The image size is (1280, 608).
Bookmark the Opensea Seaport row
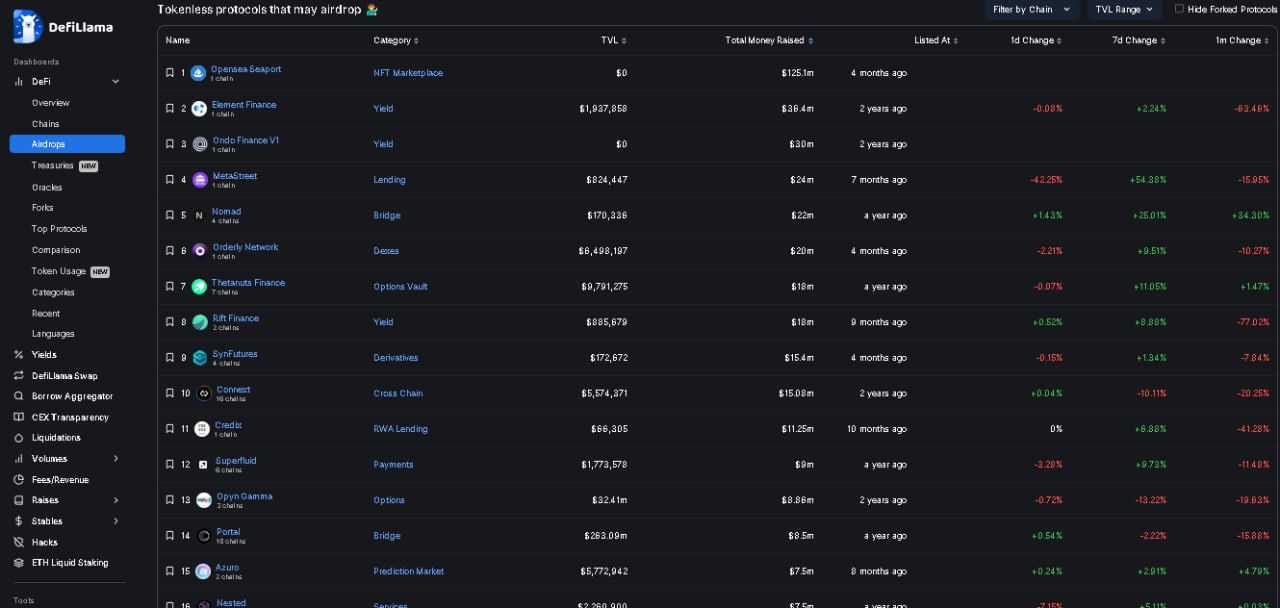170,73
